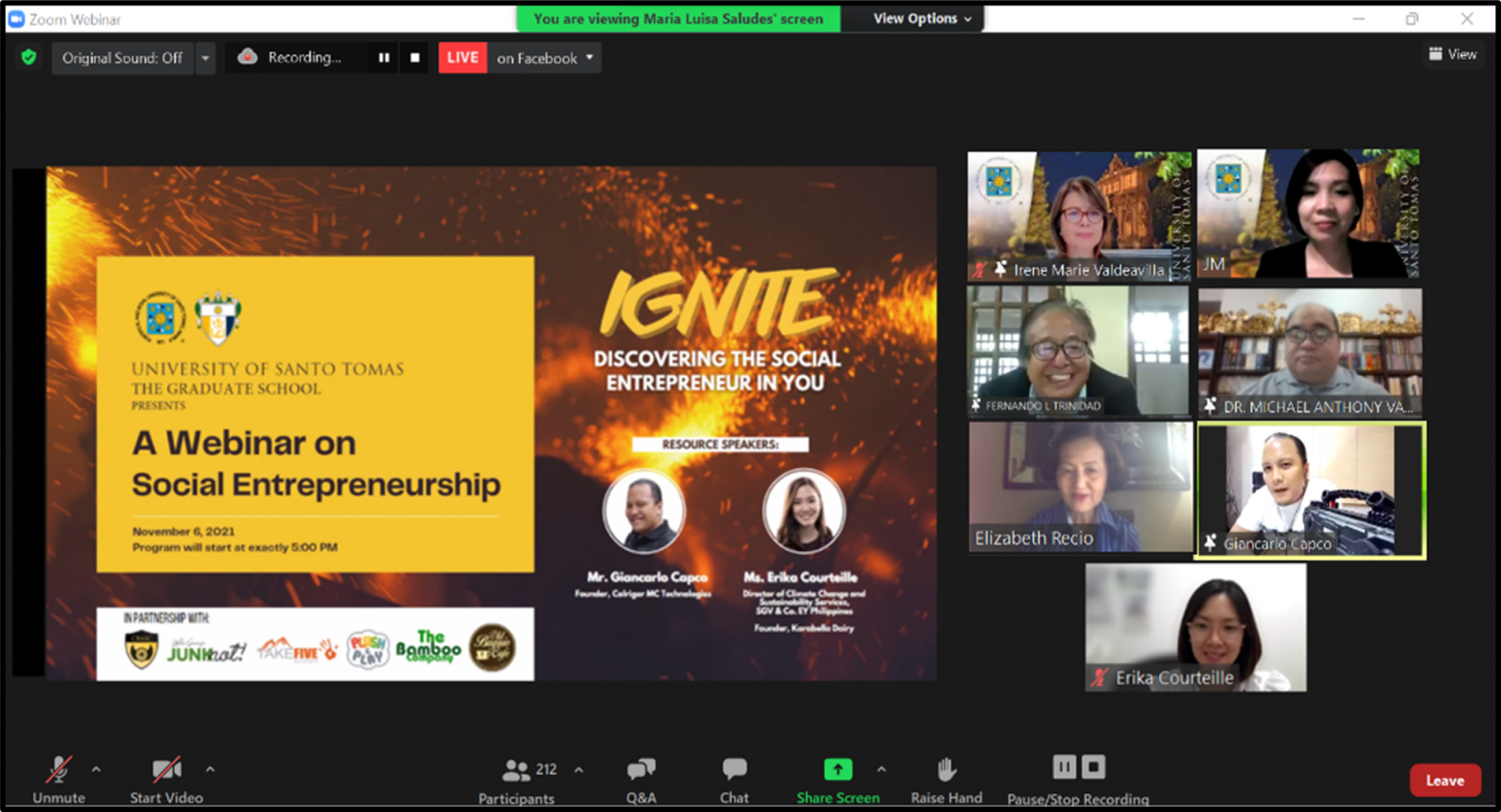Click the pin icon on Dr. Michael Anthony's tile

coord(1211,406)
